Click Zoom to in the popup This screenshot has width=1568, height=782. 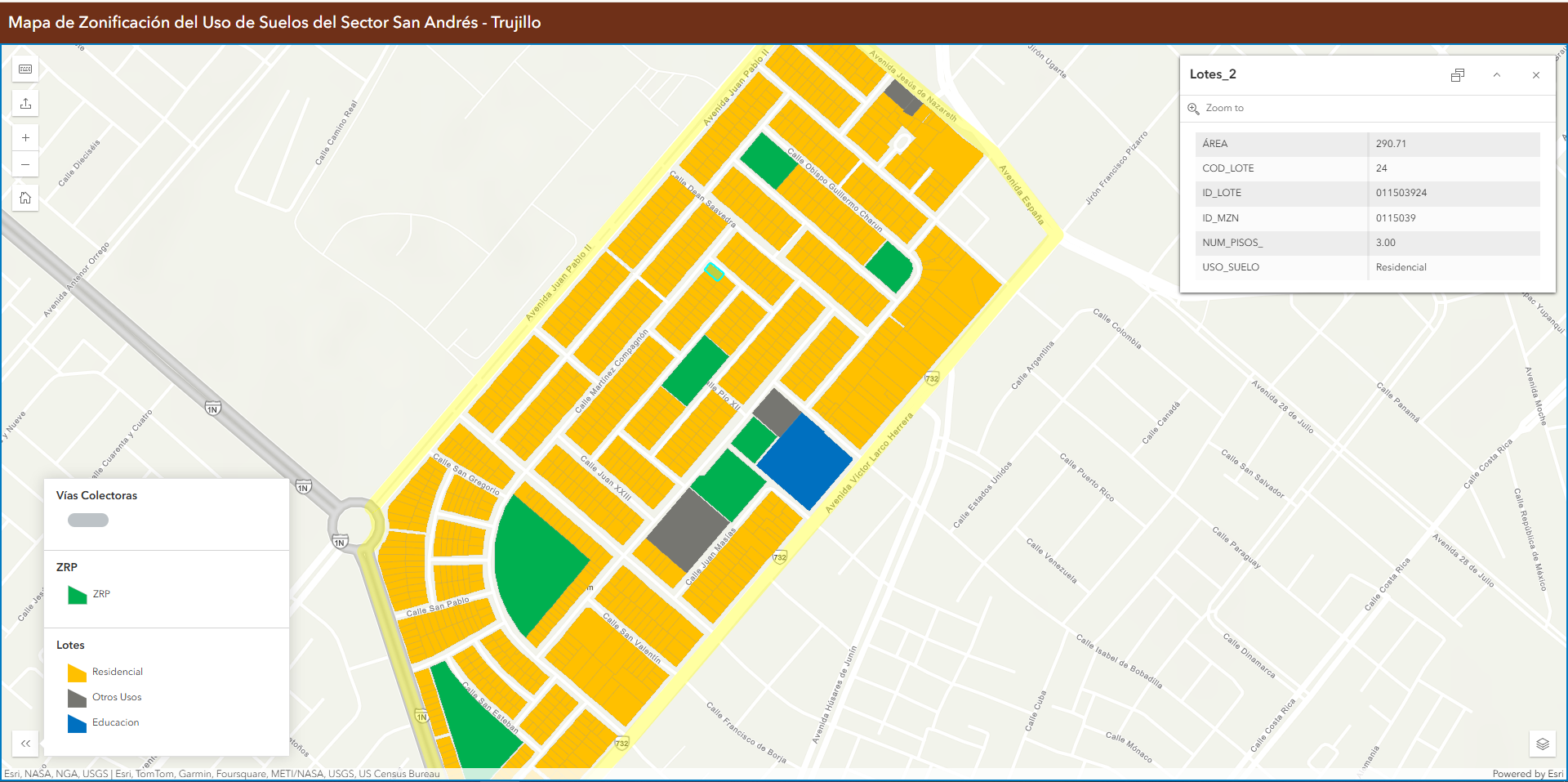coord(1224,108)
